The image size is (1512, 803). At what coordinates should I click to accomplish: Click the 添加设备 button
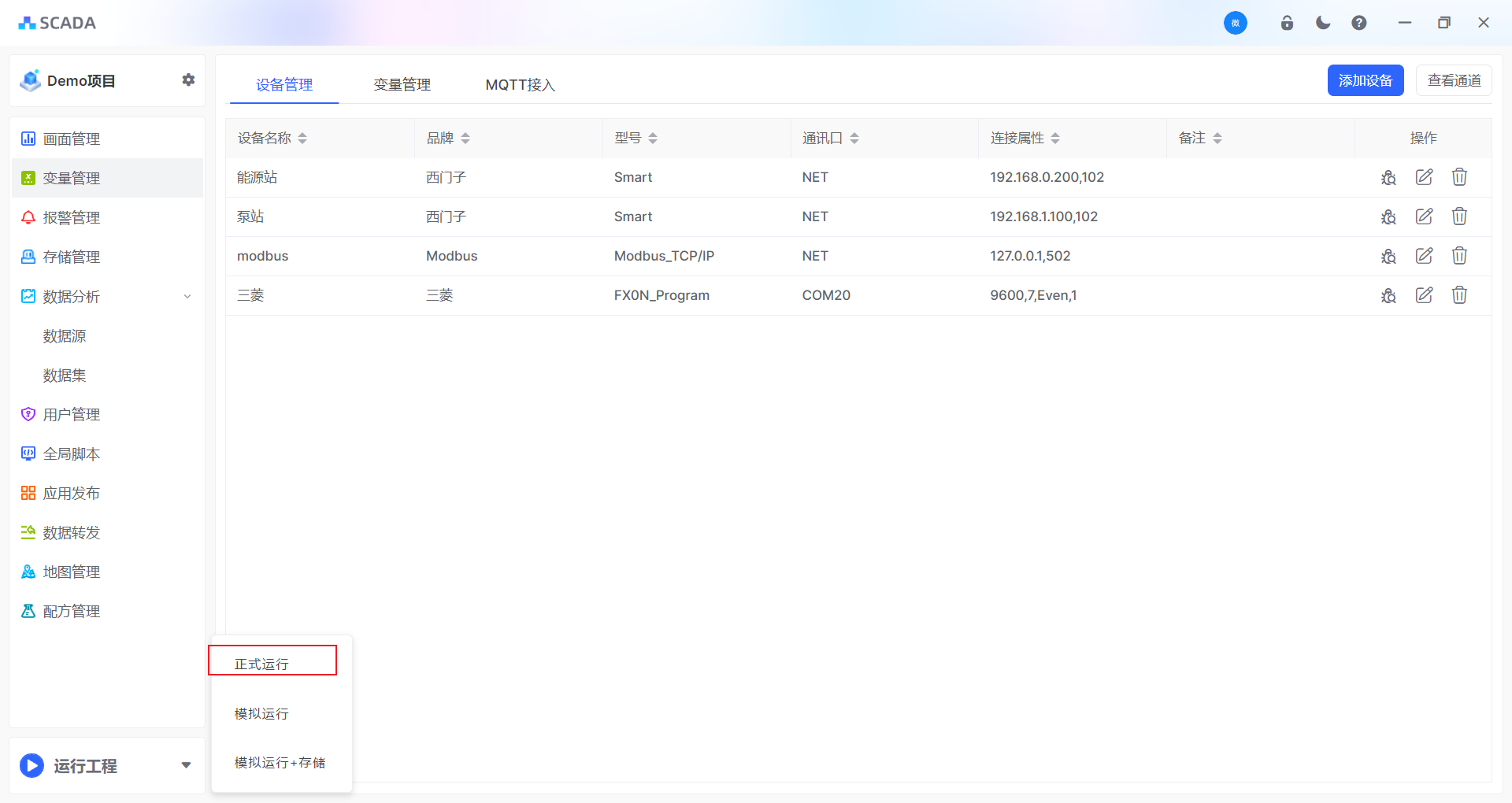[1365, 80]
